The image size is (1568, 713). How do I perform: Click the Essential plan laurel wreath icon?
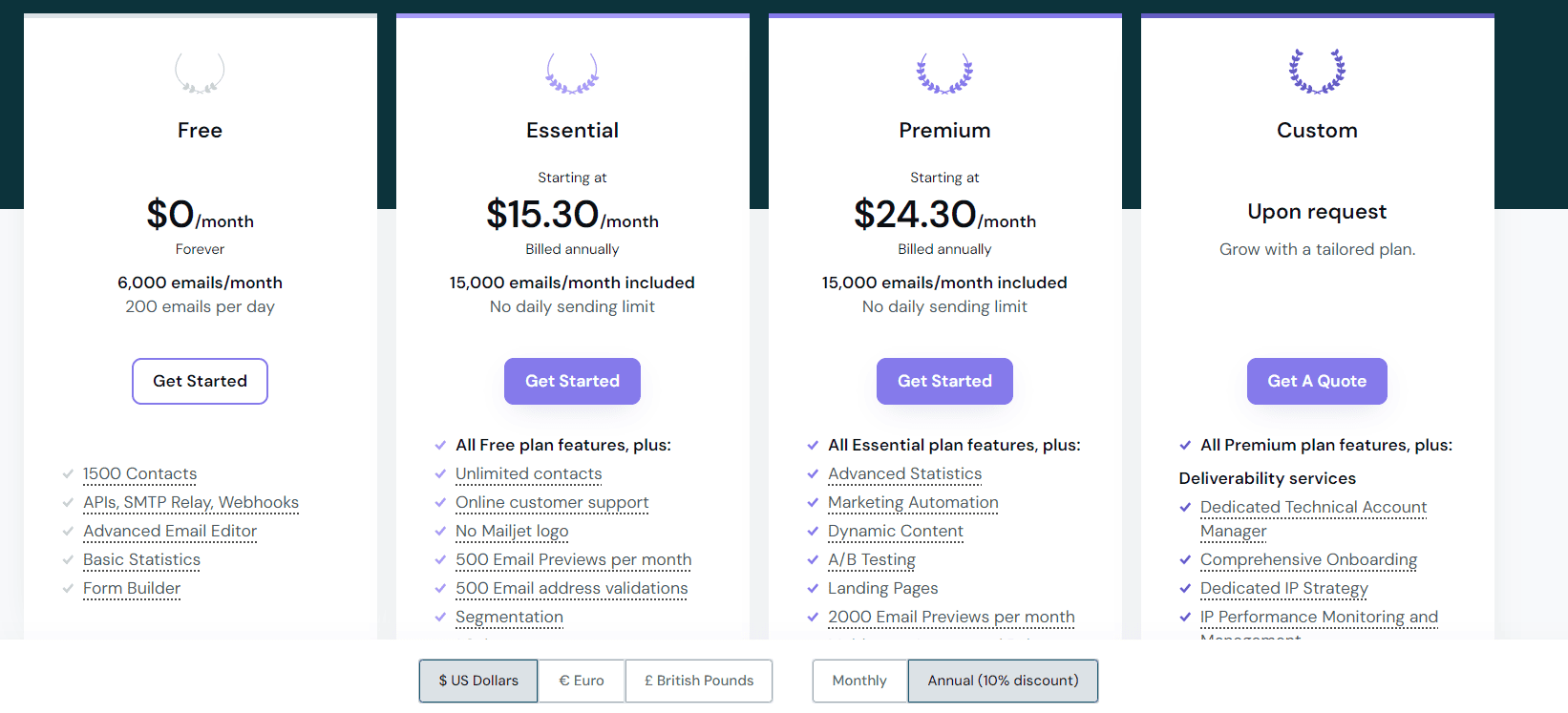click(572, 73)
